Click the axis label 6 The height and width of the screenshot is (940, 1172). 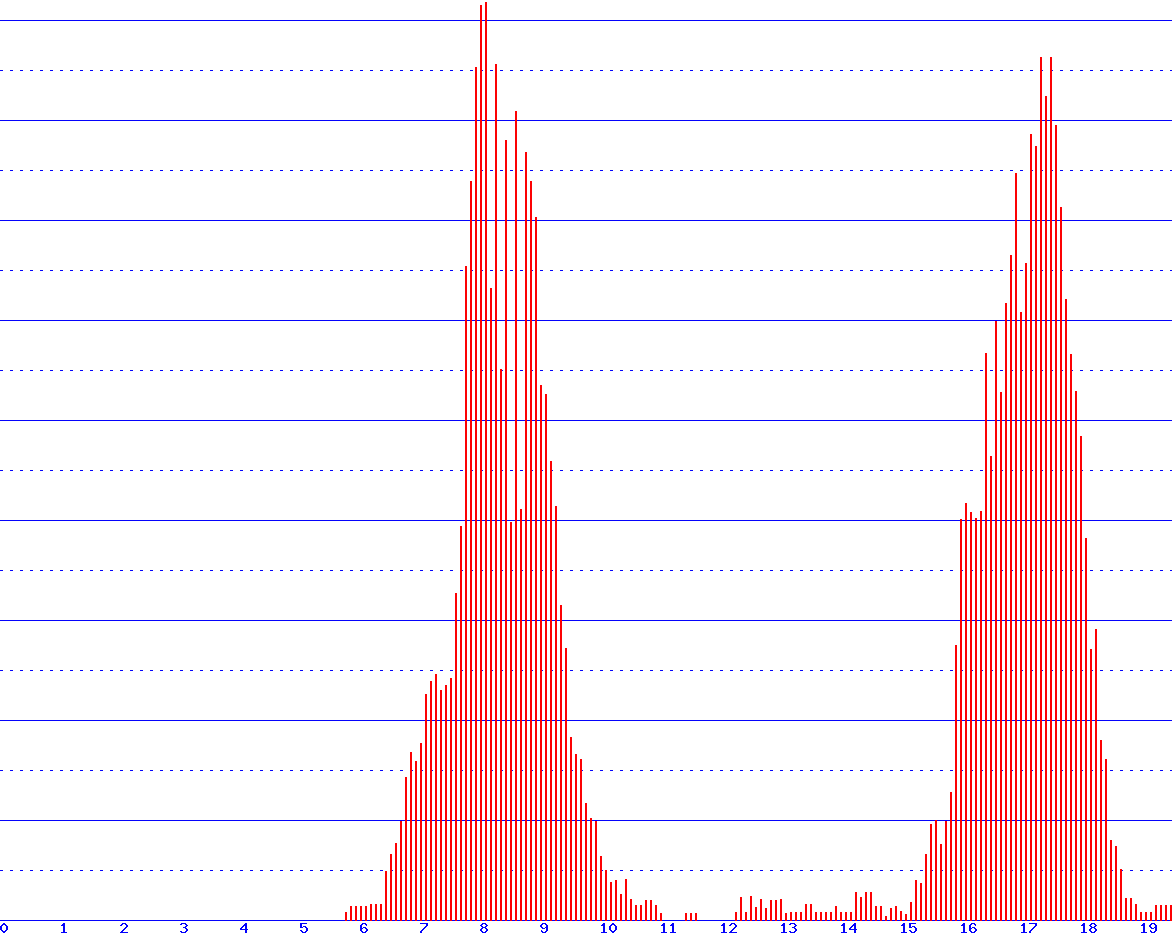tap(364, 929)
